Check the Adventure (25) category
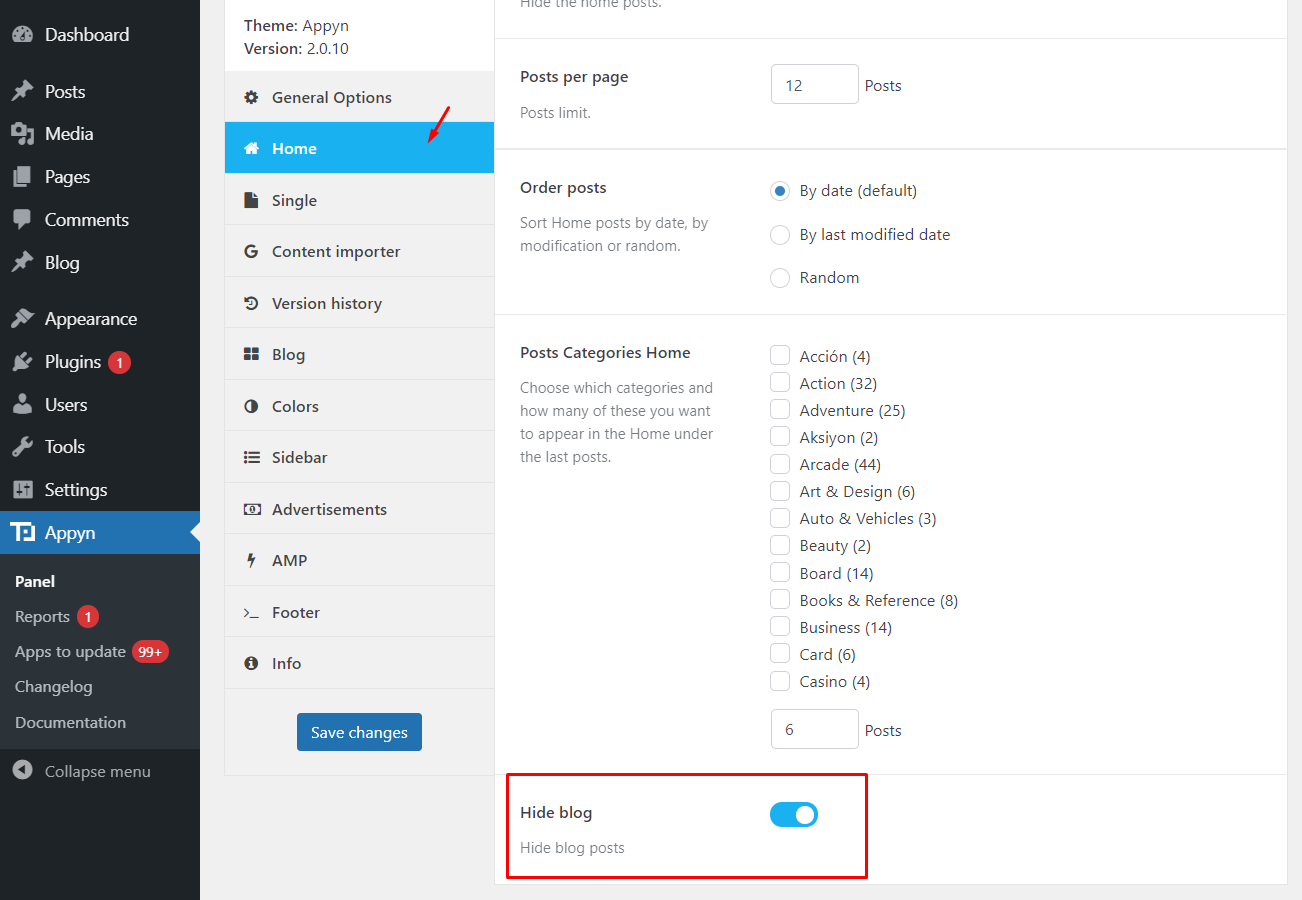Image resolution: width=1302 pixels, height=900 pixels. click(x=780, y=409)
